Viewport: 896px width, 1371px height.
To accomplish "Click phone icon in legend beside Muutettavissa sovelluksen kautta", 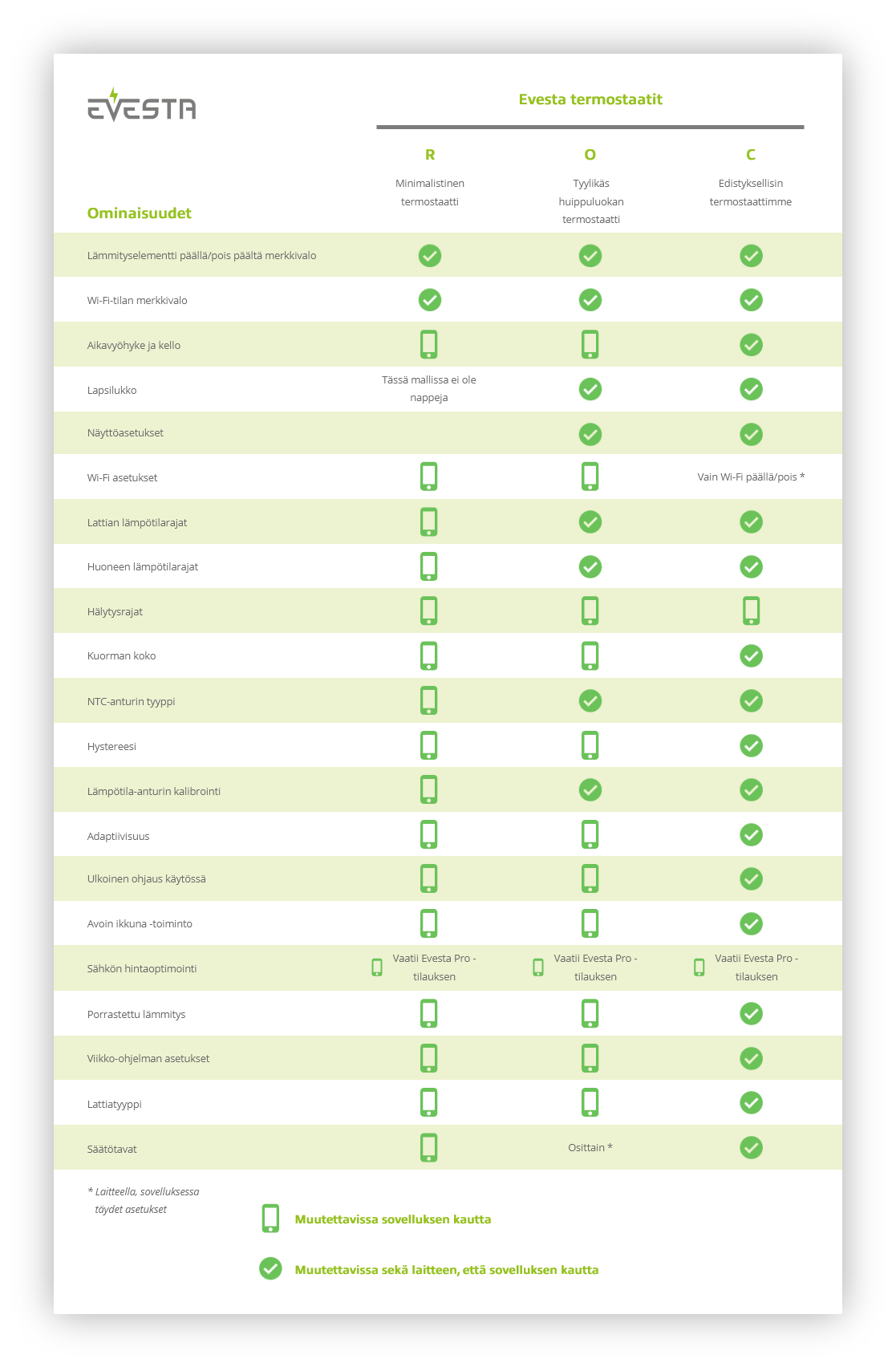I will [x=270, y=1219].
